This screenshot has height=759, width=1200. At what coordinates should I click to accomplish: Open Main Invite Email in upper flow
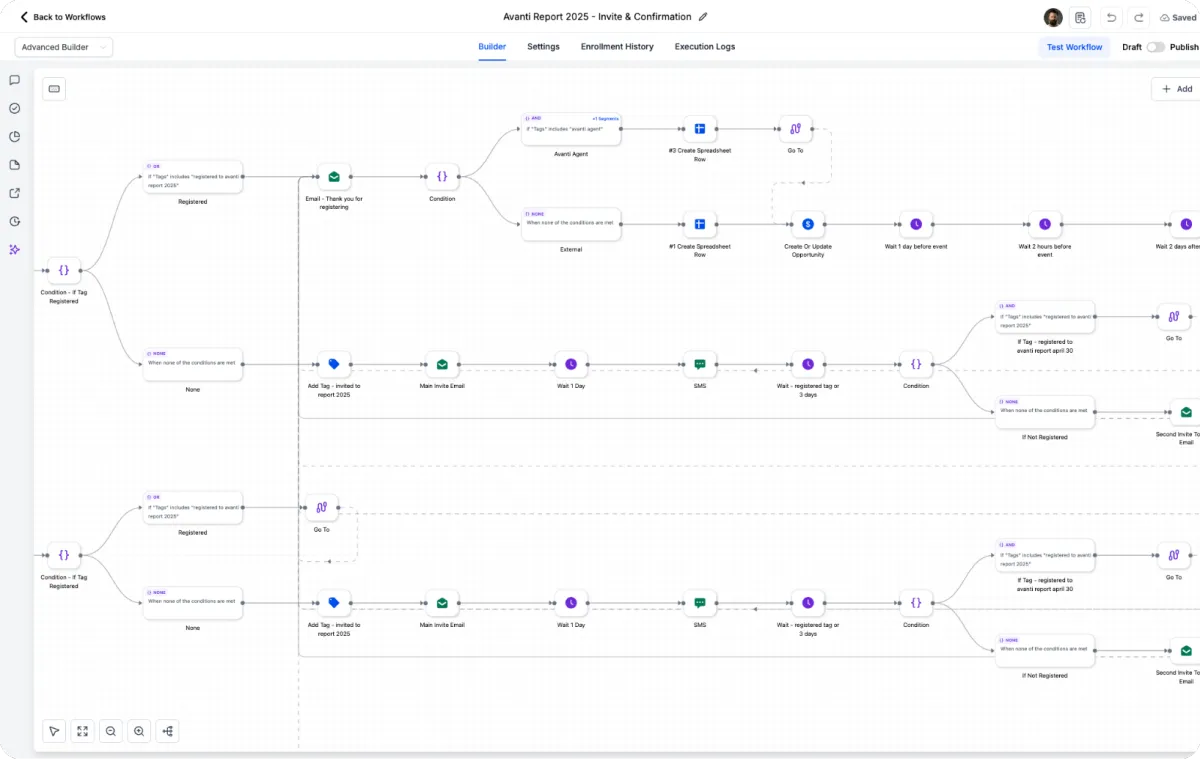click(442, 364)
